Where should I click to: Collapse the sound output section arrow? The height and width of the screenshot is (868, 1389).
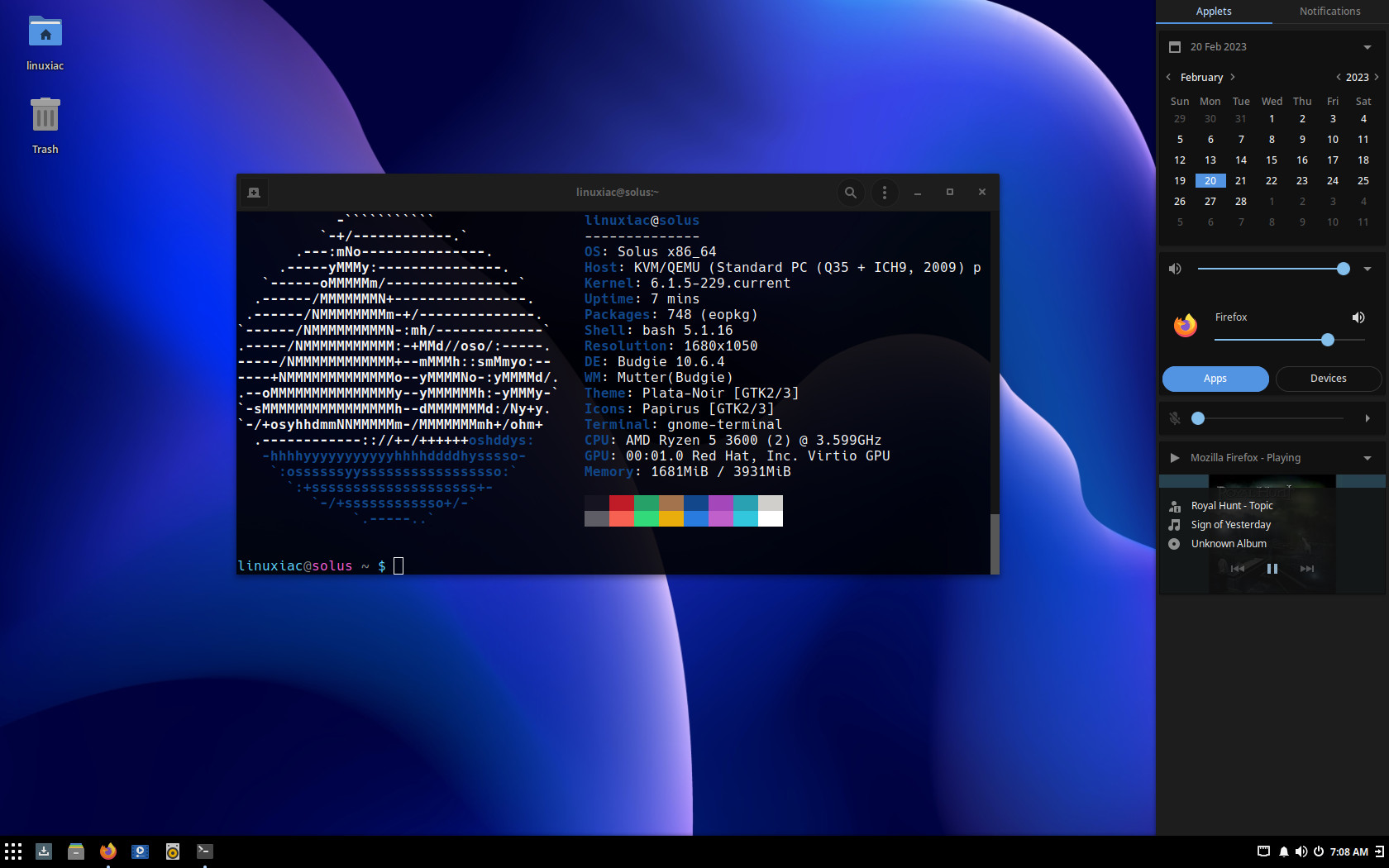pyautogui.click(x=1368, y=269)
